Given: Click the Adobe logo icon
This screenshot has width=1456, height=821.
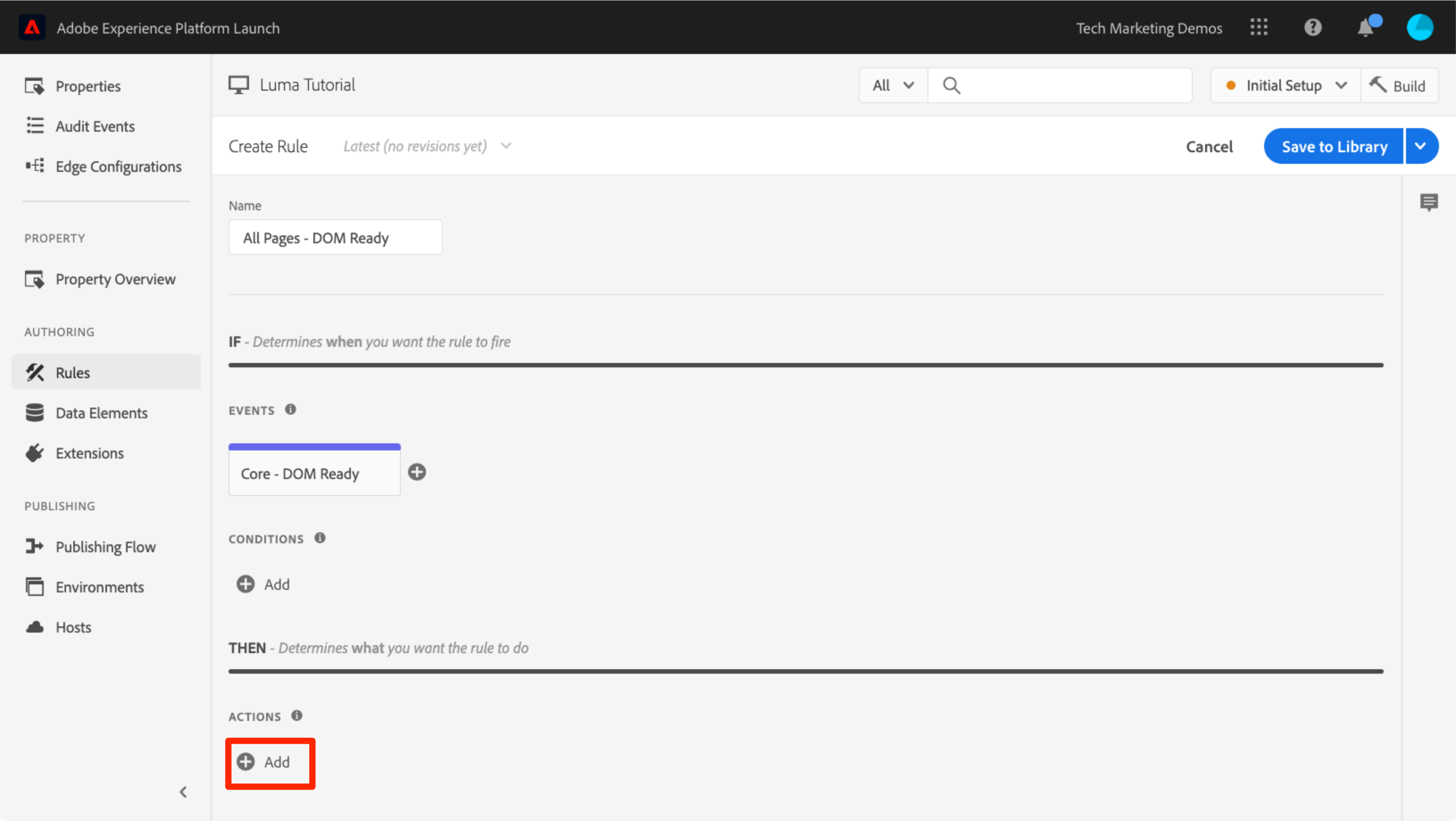Looking at the screenshot, I should point(32,27).
